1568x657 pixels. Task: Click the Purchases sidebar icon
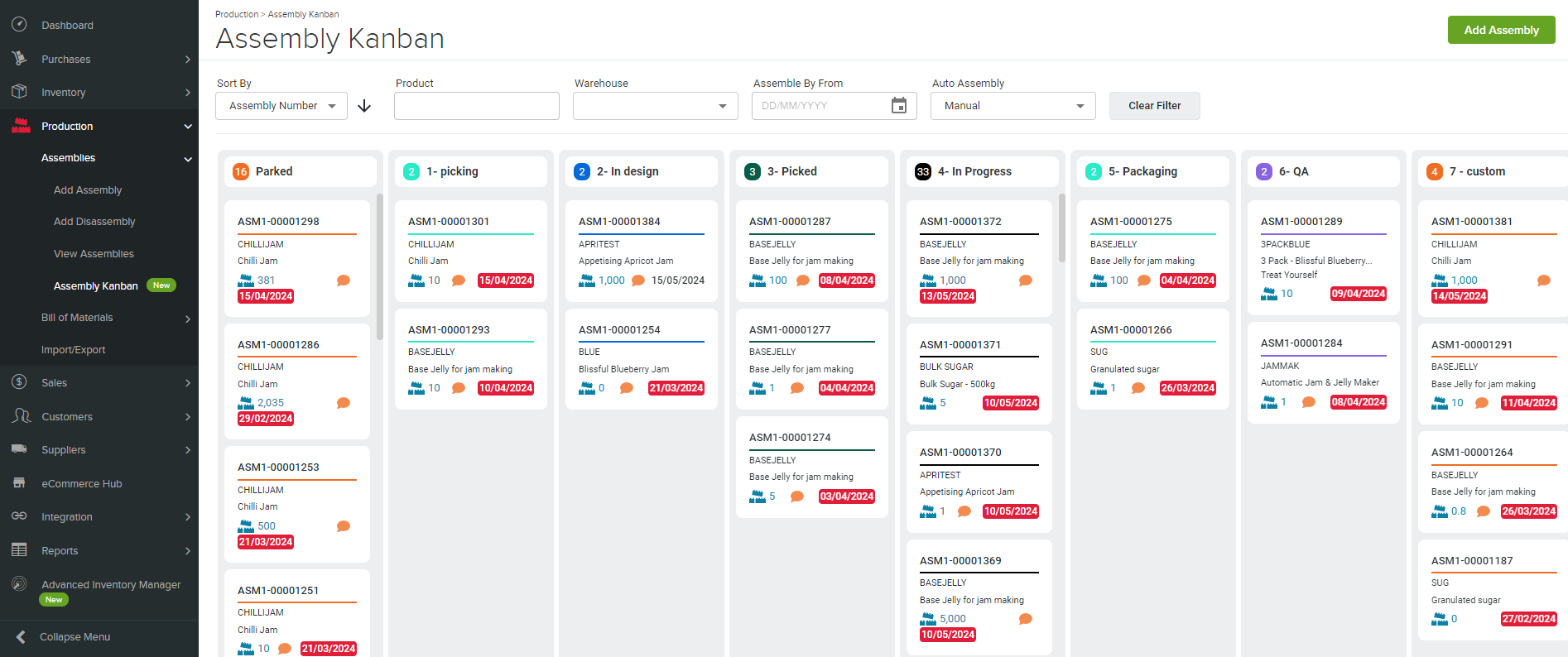pyautogui.click(x=20, y=59)
